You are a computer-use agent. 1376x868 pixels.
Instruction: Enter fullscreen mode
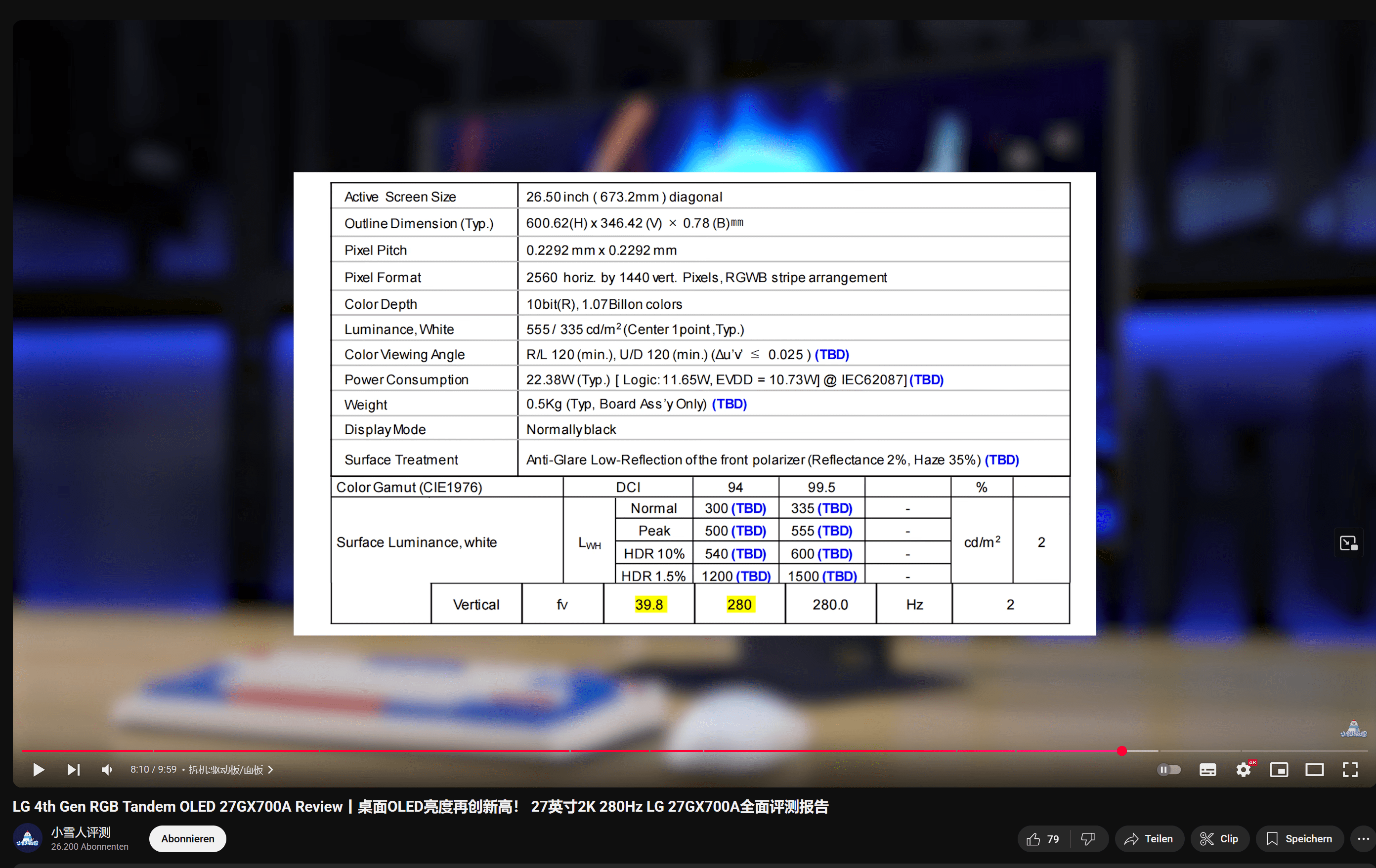[1350, 769]
